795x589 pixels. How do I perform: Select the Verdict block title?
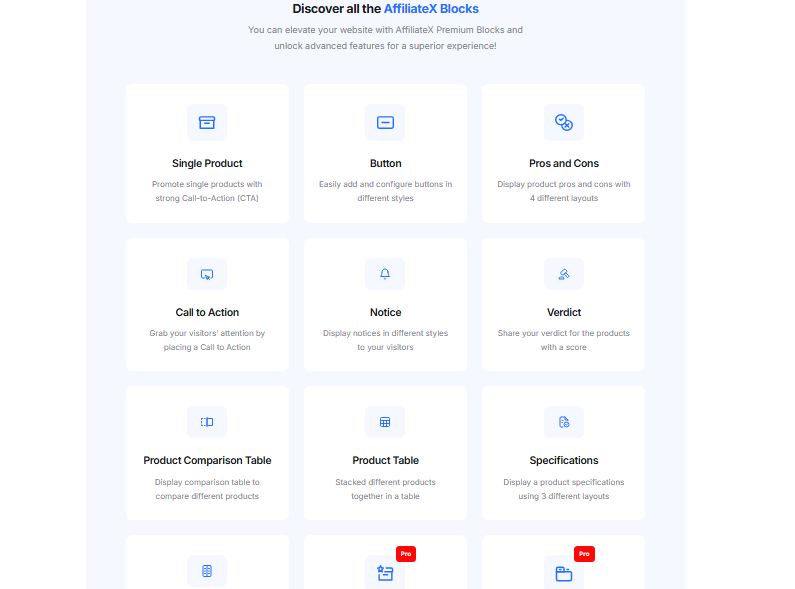(564, 312)
